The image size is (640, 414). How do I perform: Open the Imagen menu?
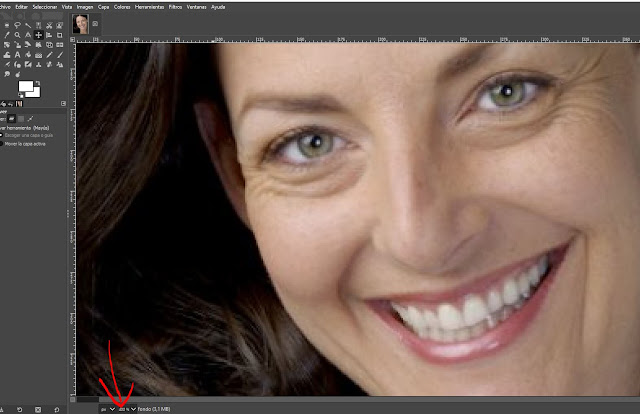[x=85, y=7]
